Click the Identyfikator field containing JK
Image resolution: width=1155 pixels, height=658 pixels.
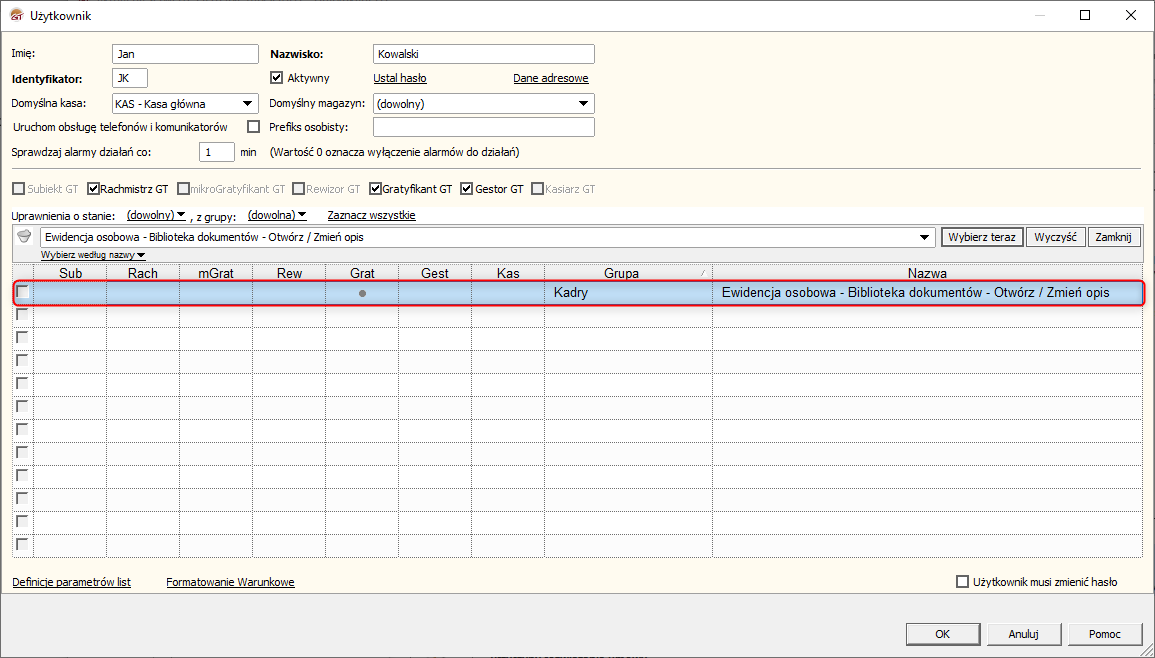pyautogui.click(x=130, y=78)
